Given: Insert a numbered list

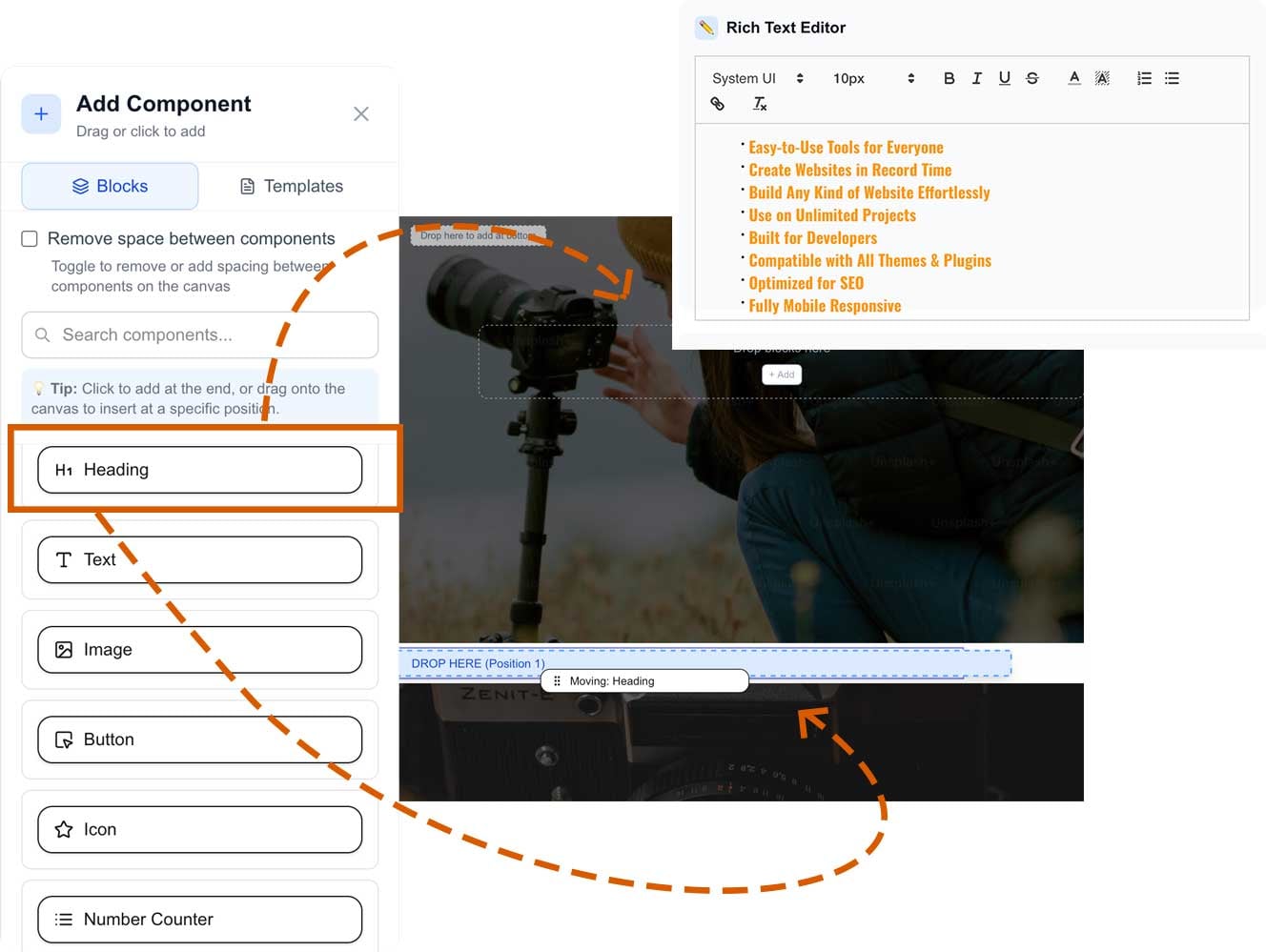Looking at the screenshot, I should click(1144, 78).
